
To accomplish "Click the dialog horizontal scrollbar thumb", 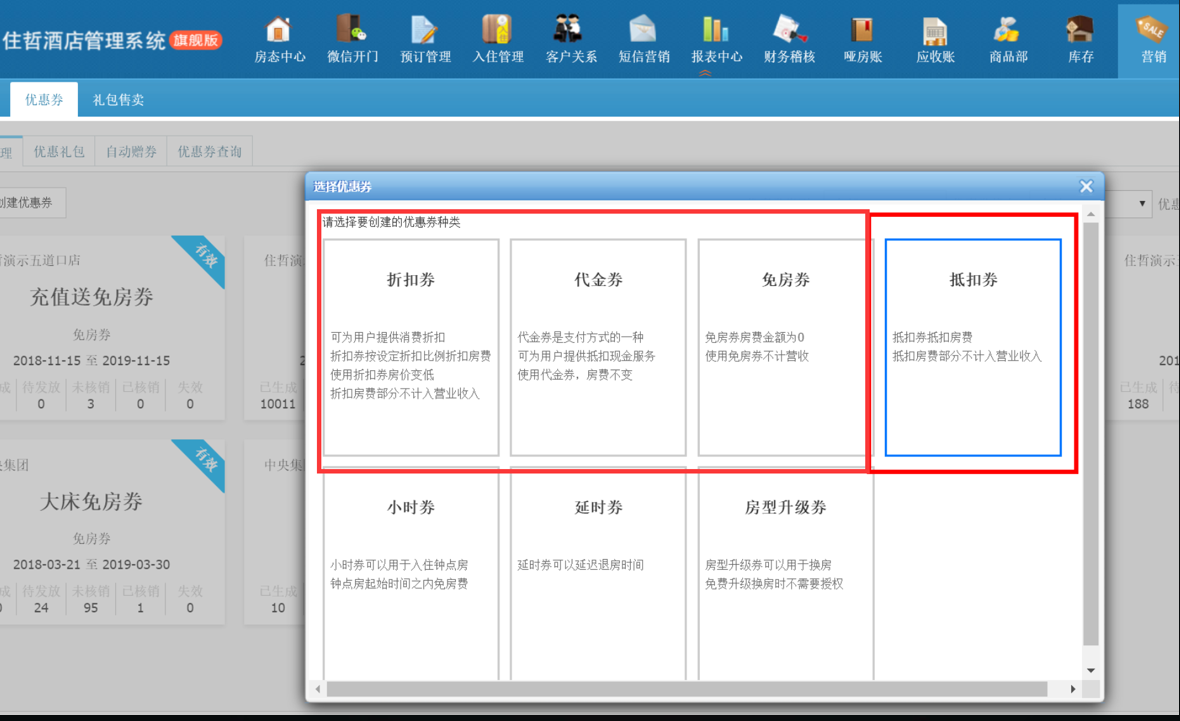I will tap(687, 689).
